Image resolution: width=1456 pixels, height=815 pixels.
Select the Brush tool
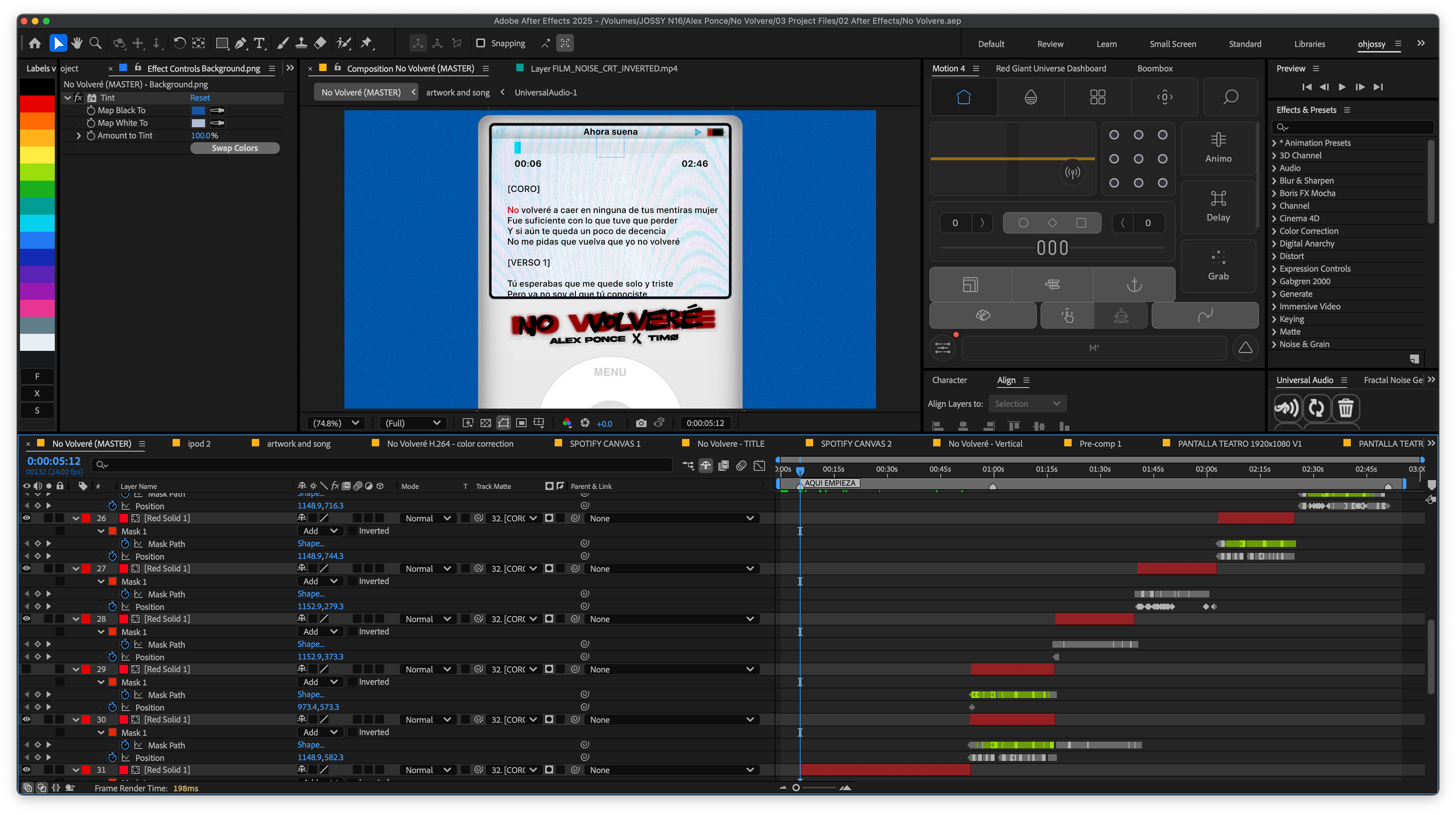click(282, 43)
